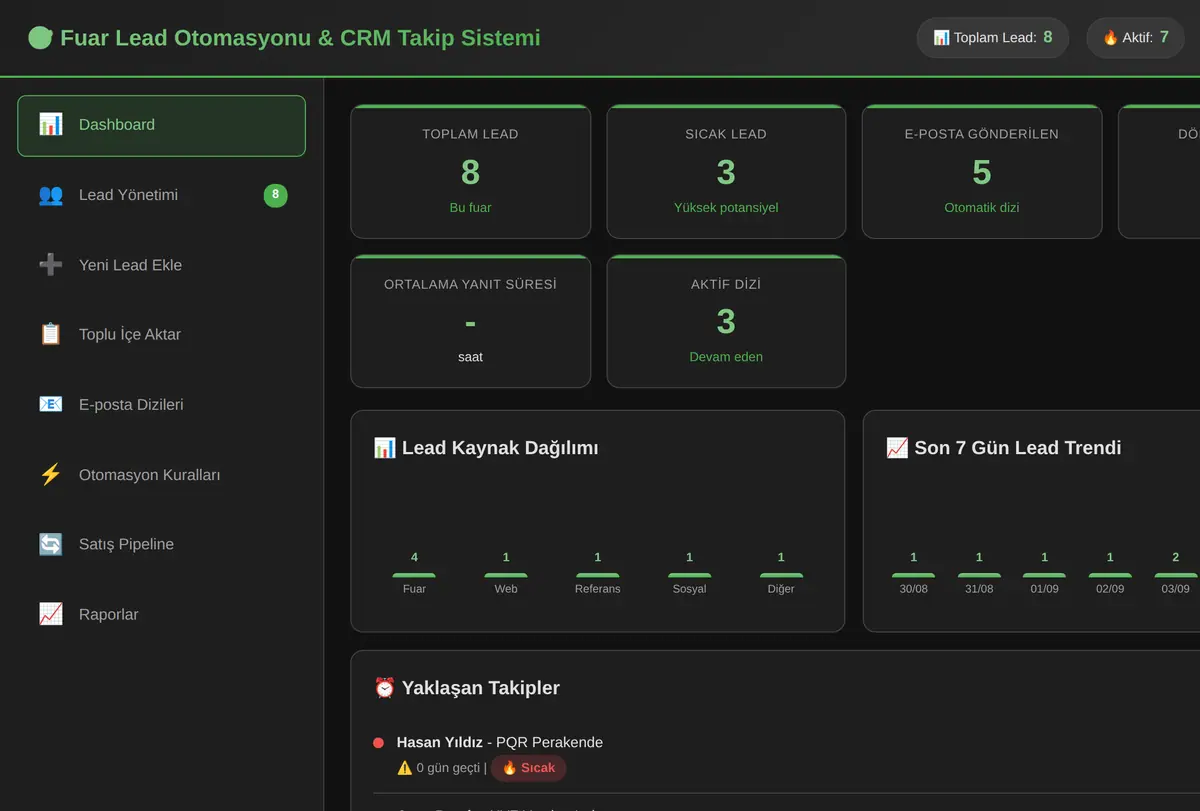The height and width of the screenshot is (811, 1200).
Task: Click the green 8 badge on Lead Yönetimi
Action: [275, 195]
